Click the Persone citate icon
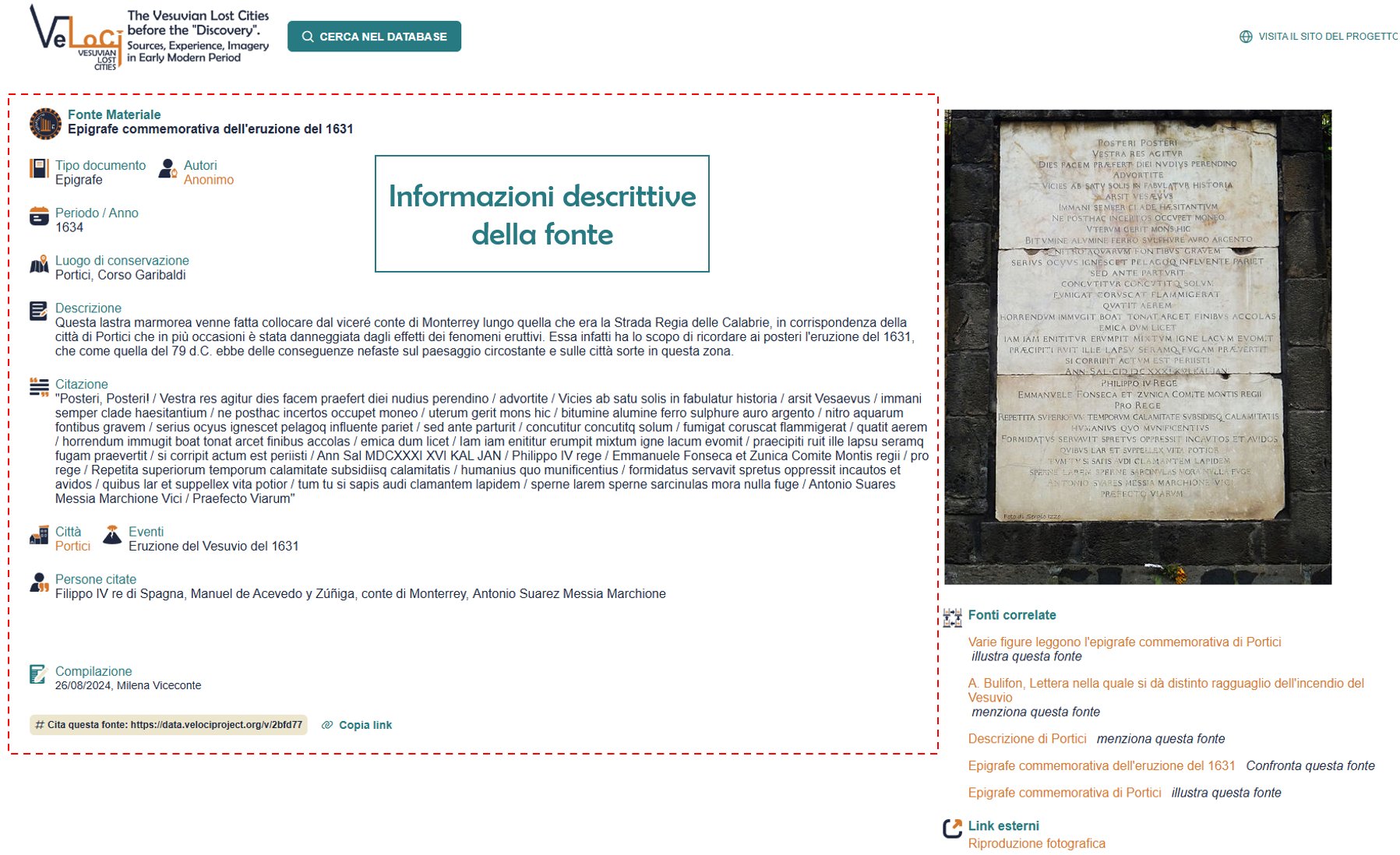Screen dimensions: 1400x855 tap(39, 582)
